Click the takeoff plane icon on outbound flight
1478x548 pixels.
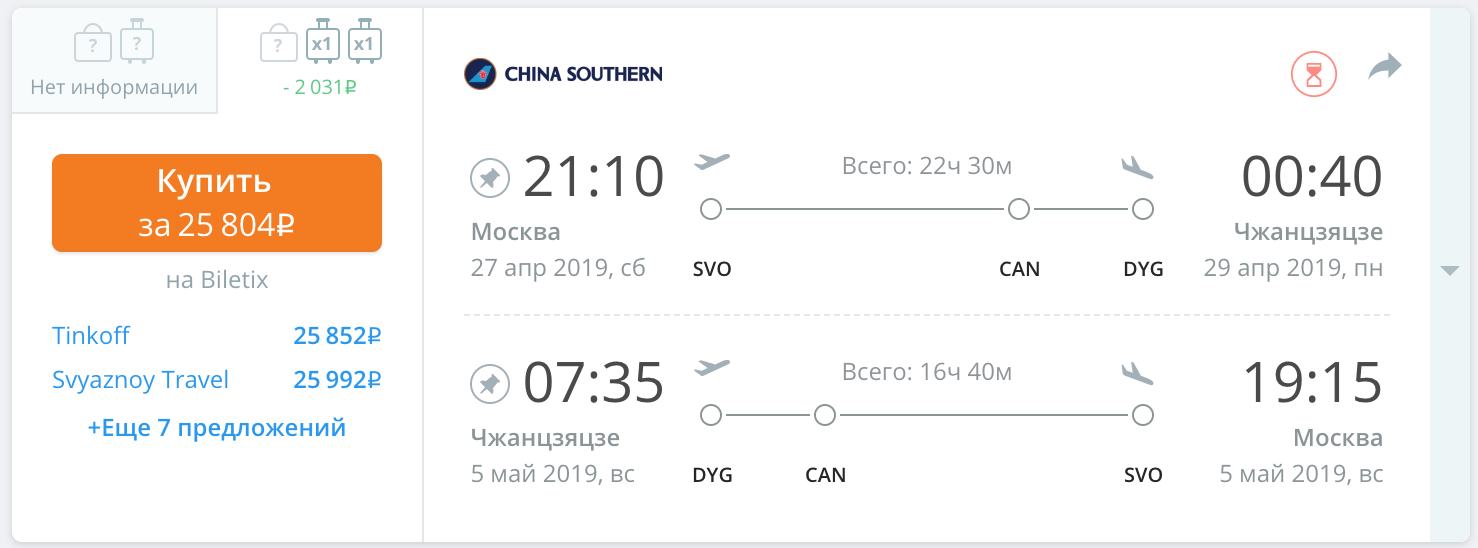click(x=712, y=162)
